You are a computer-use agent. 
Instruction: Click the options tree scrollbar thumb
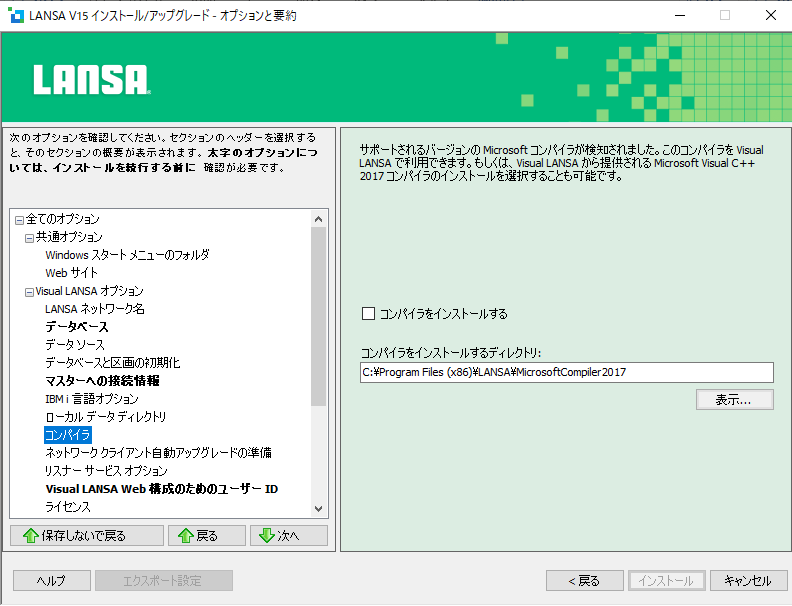click(x=318, y=317)
